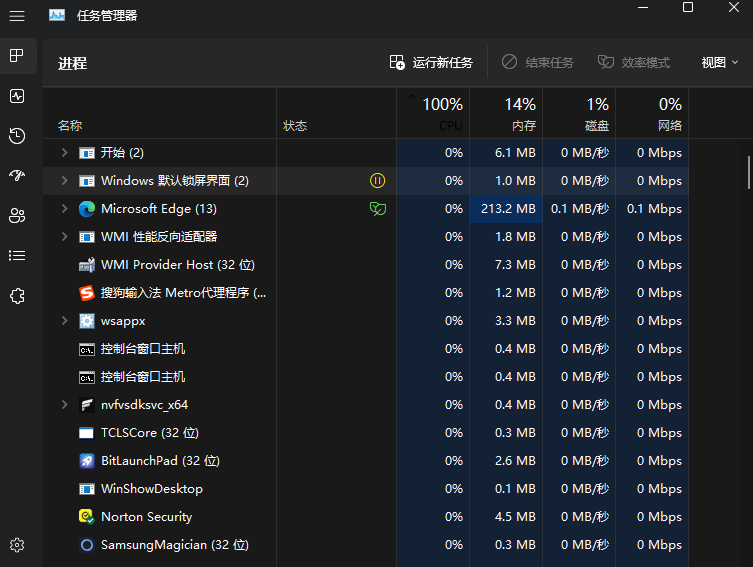
Task: Click the BitLaunchPad rocket icon
Action: tap(86, 461)
